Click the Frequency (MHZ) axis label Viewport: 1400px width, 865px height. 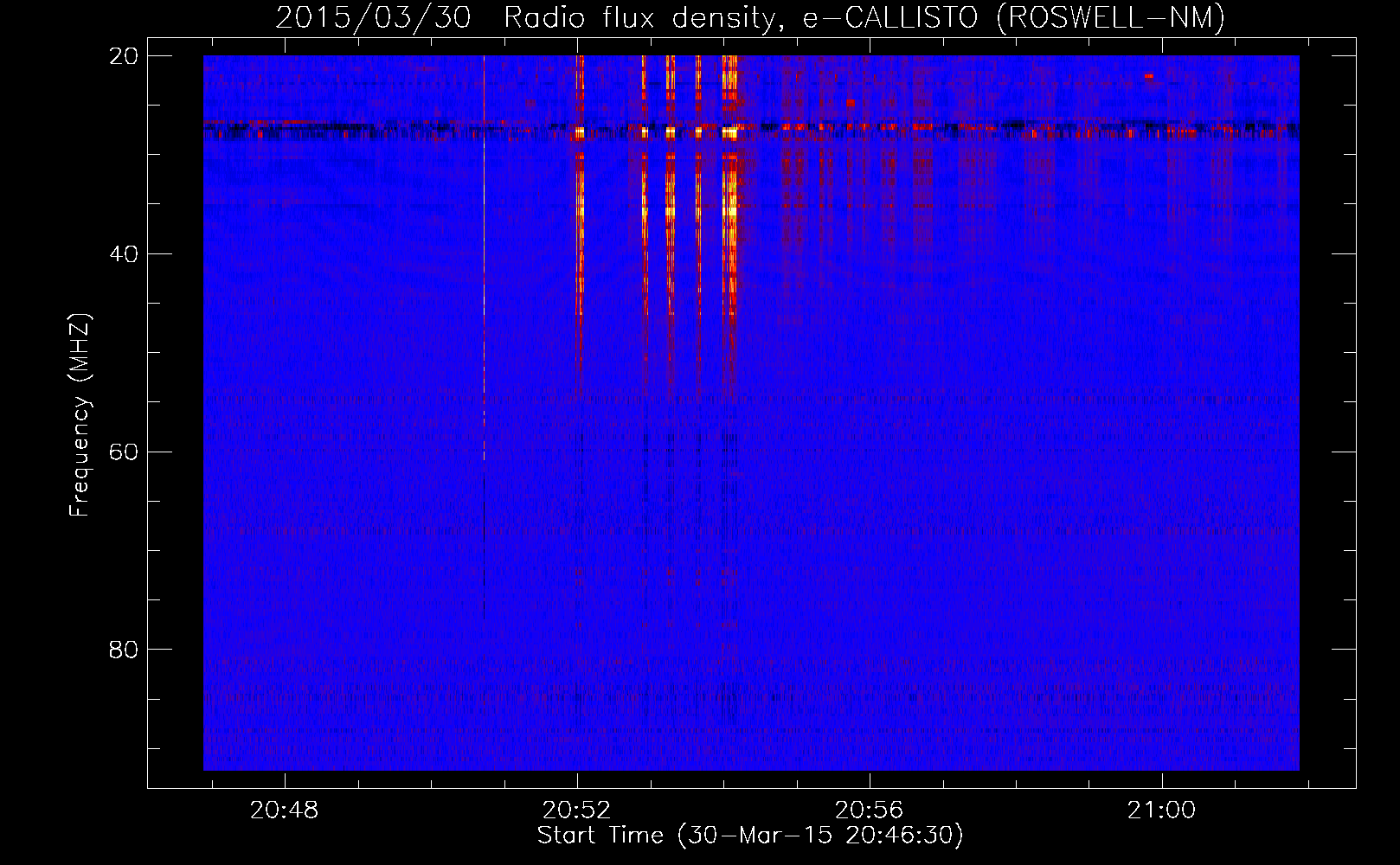pos(80,415)
